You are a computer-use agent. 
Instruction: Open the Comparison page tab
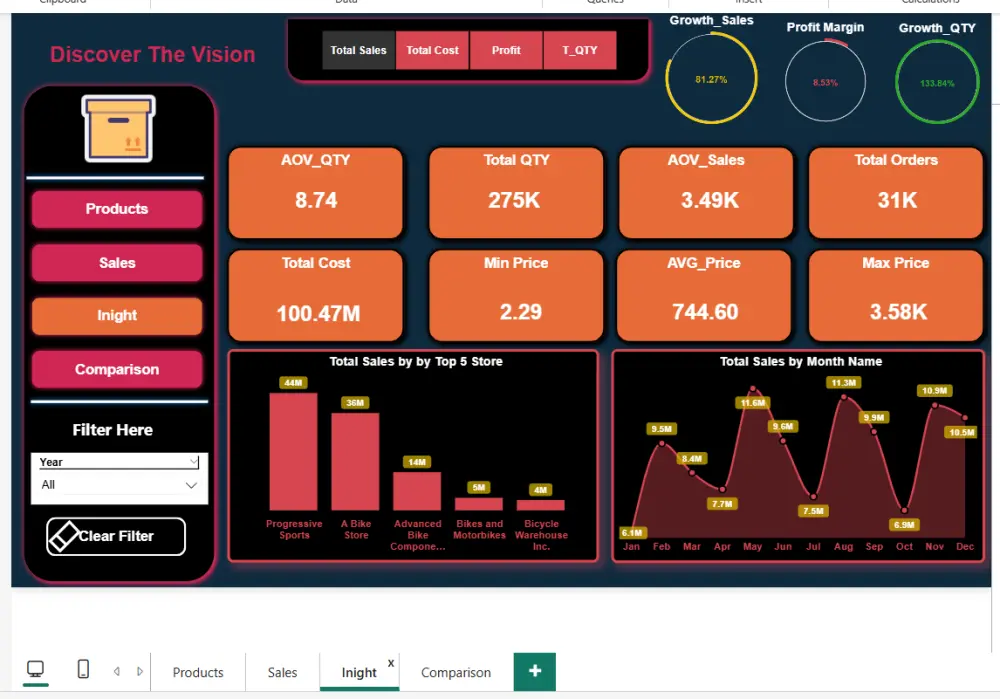(x=455, y=671)
